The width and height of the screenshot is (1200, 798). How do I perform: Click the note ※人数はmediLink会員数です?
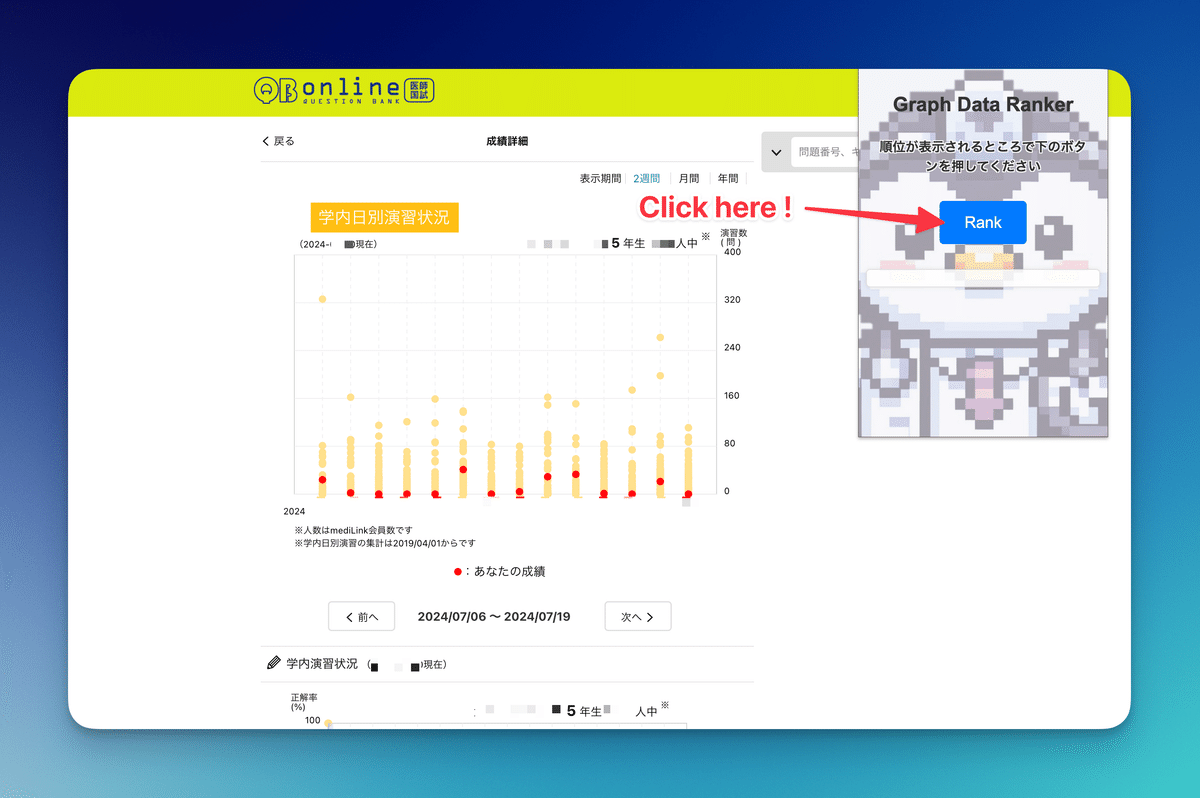(353, 530)
